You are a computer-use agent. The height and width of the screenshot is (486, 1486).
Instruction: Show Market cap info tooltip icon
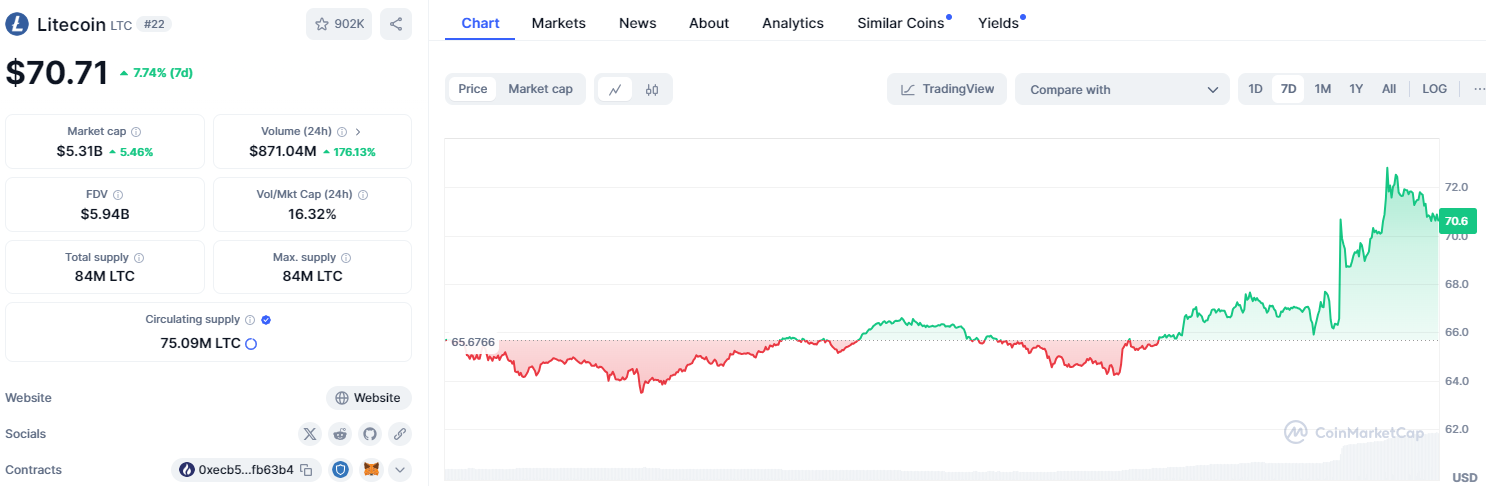click(136, 132)
